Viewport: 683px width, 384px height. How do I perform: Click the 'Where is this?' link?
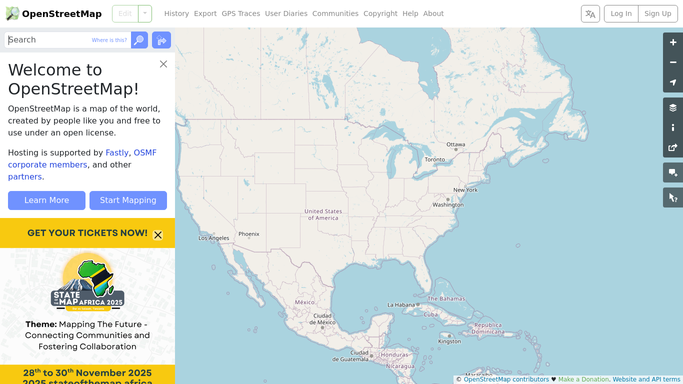coord(109,40)
